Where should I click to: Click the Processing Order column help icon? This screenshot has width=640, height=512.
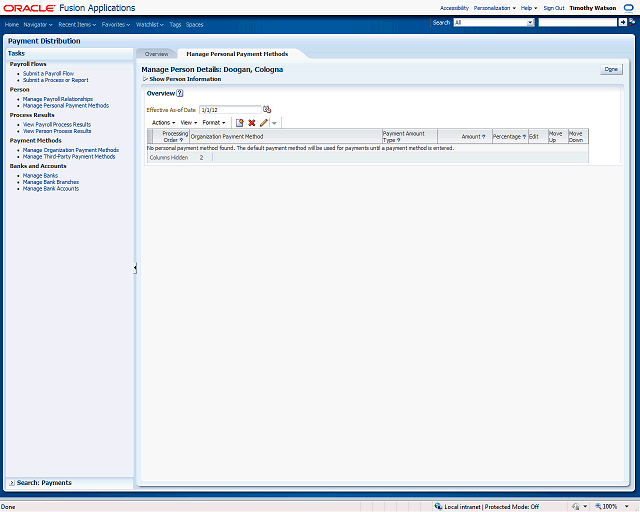pyautogui.click(x=181, y=140)
